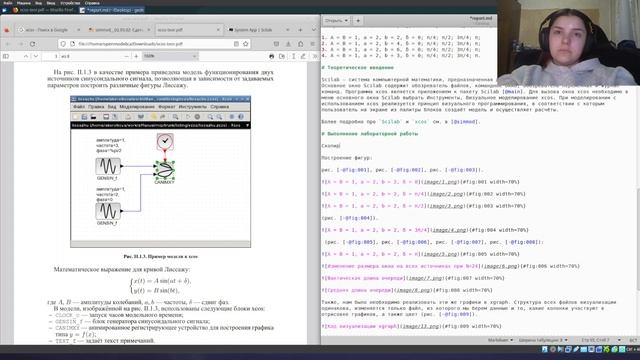Open the Firefox downloads panel
The height and width of the screenshot is (360, 640).
[x=288, y=44]
